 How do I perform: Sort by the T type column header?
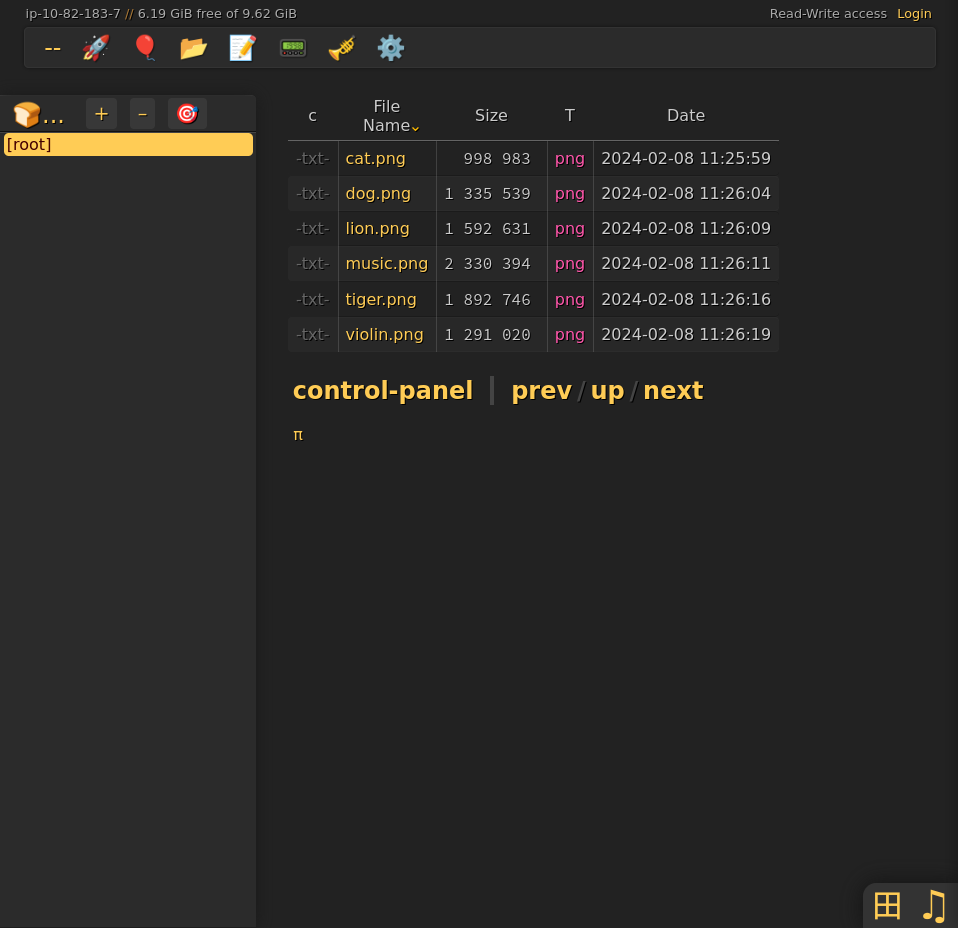569,115
